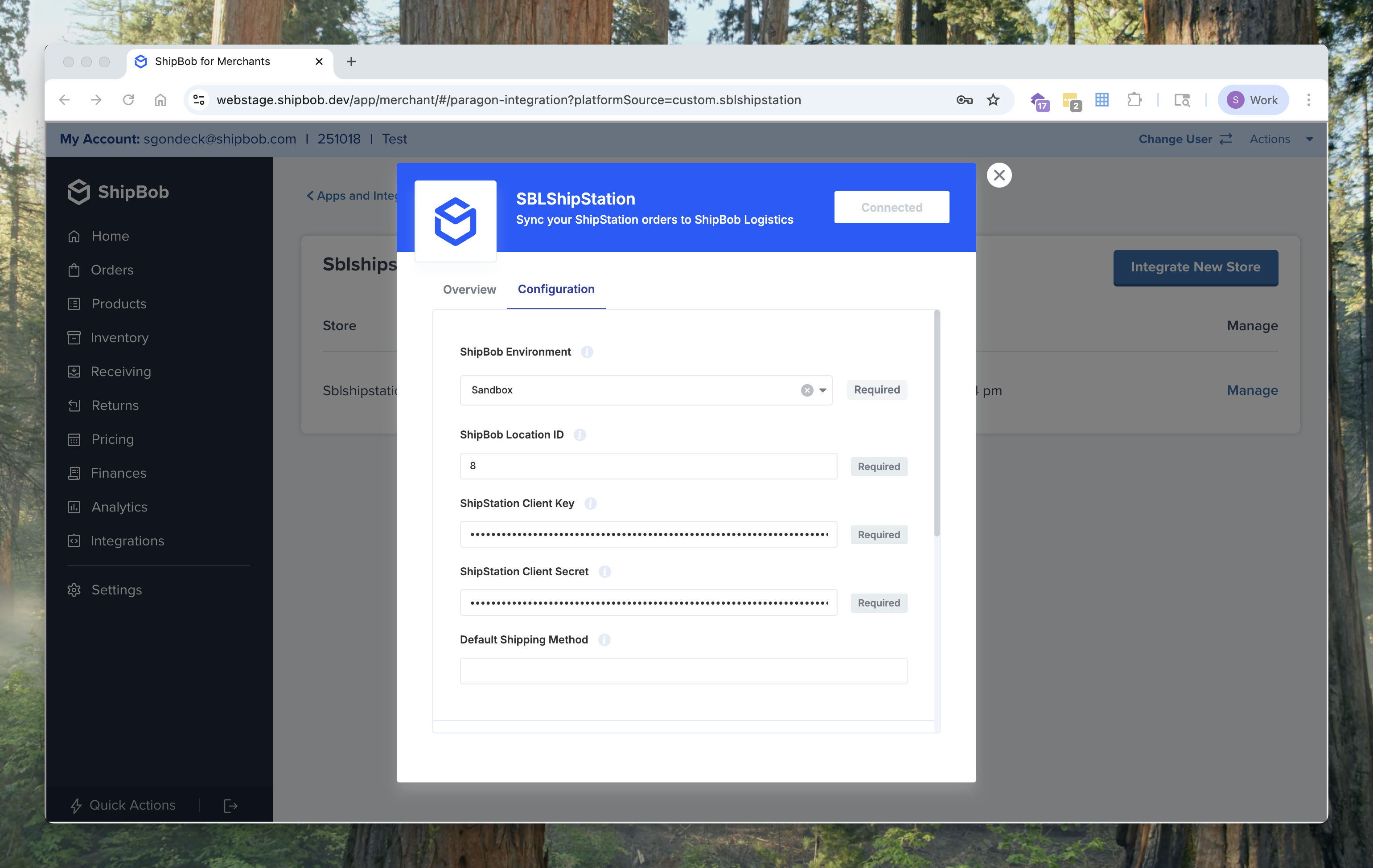Click the Integrate New Store button
1373x868 pixels.
(1195, 267)
